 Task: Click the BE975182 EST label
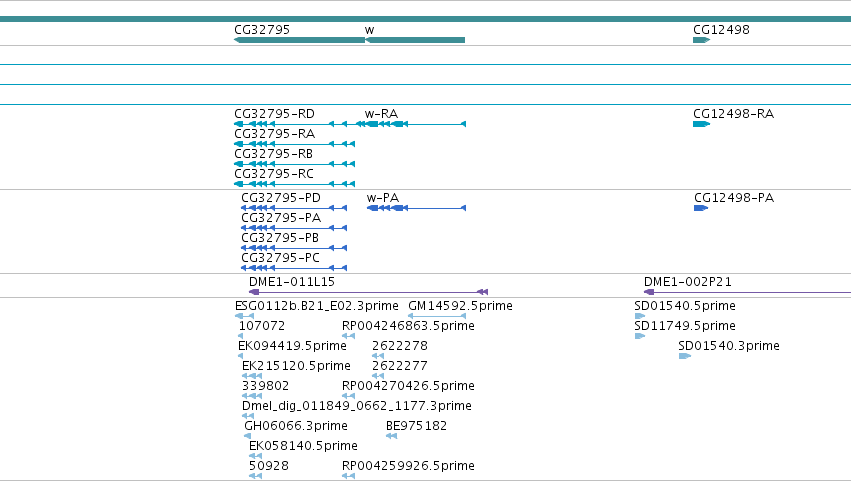[416, 427]
